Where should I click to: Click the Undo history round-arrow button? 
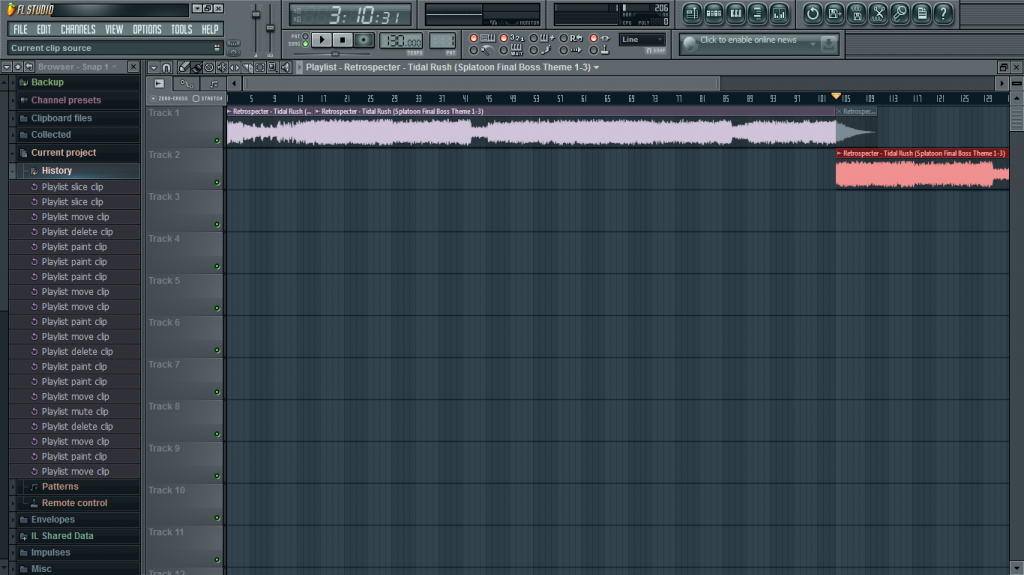[812, 13]
